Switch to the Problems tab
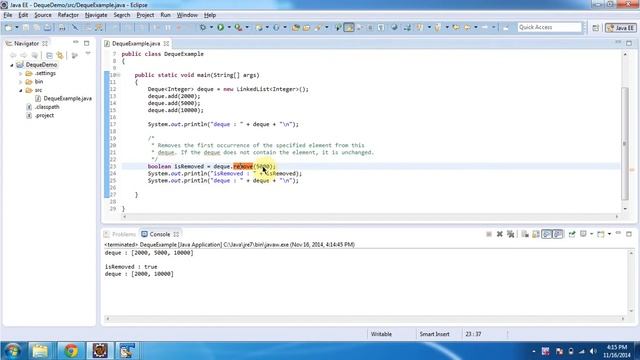 120,234
